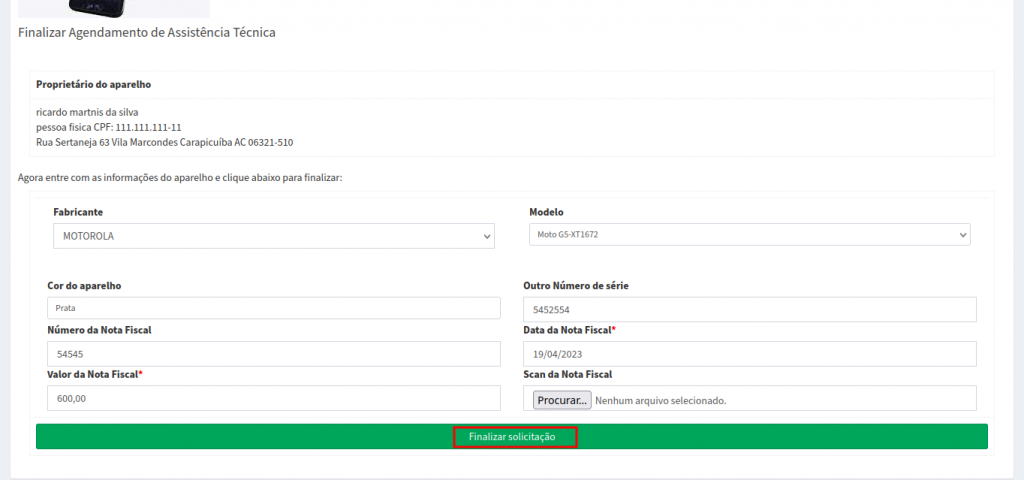The width and height of the screenshot is (1024, 480).
Task: Focus the Outro Número de série field
Action: pos(749,310)
